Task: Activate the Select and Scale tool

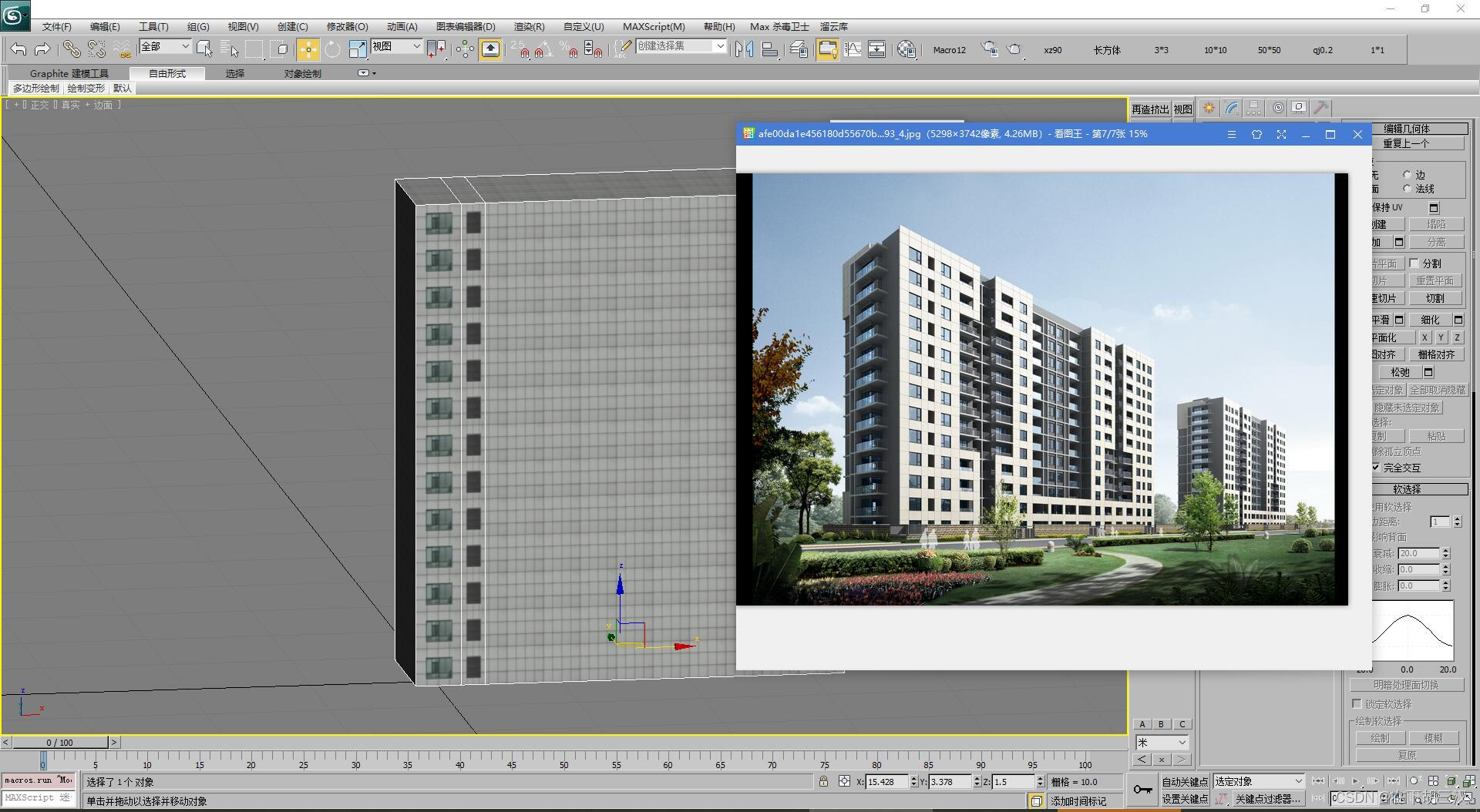Action: 357,49
